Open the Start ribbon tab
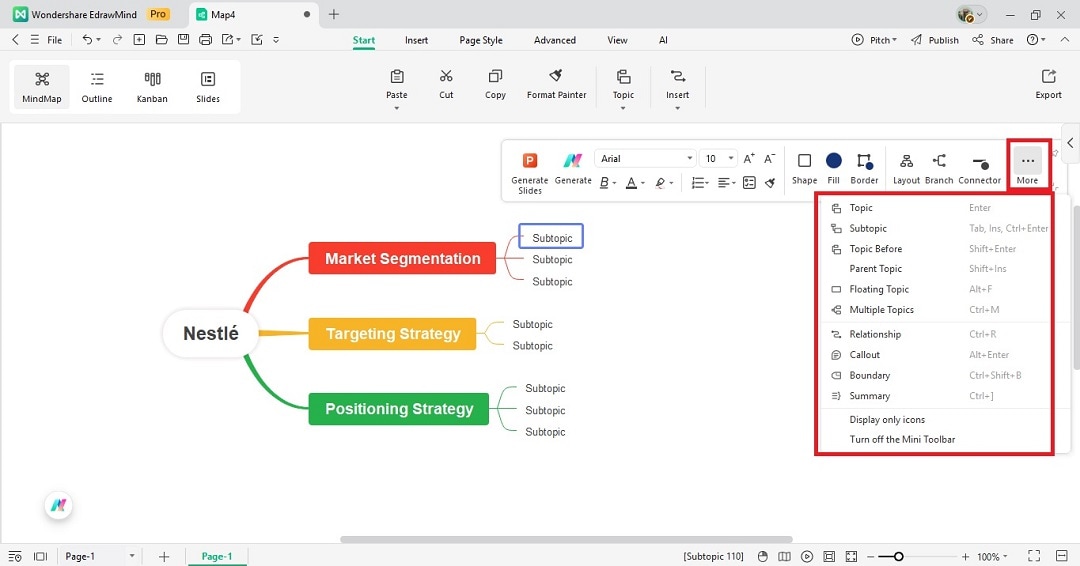This screenshot has width=1080, height=566. pos(364,40)
